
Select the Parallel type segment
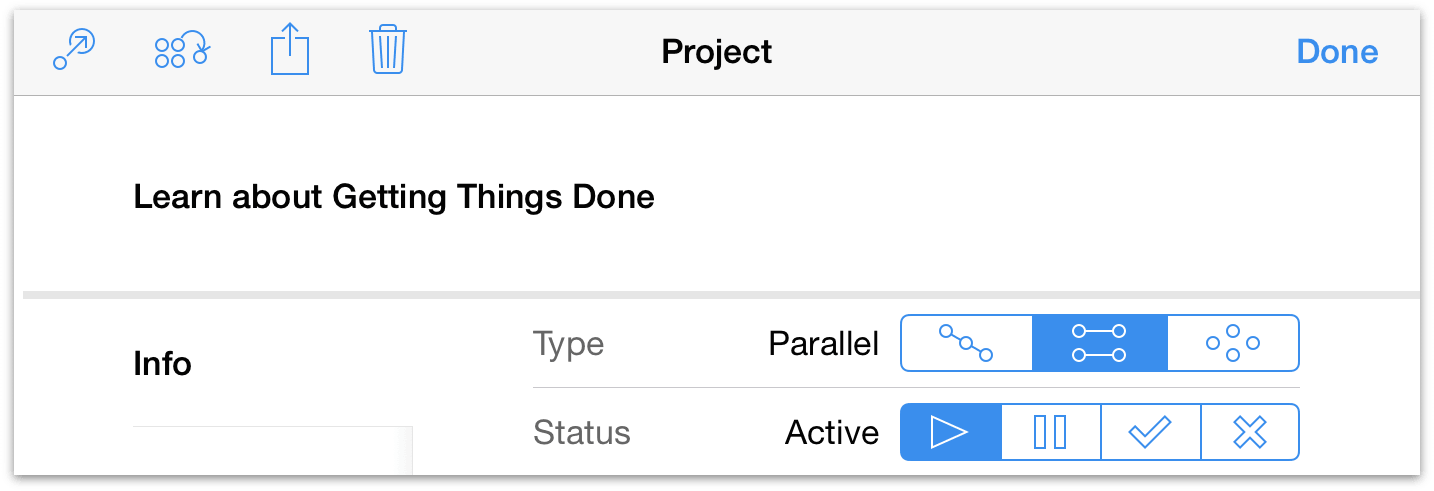1099,344
